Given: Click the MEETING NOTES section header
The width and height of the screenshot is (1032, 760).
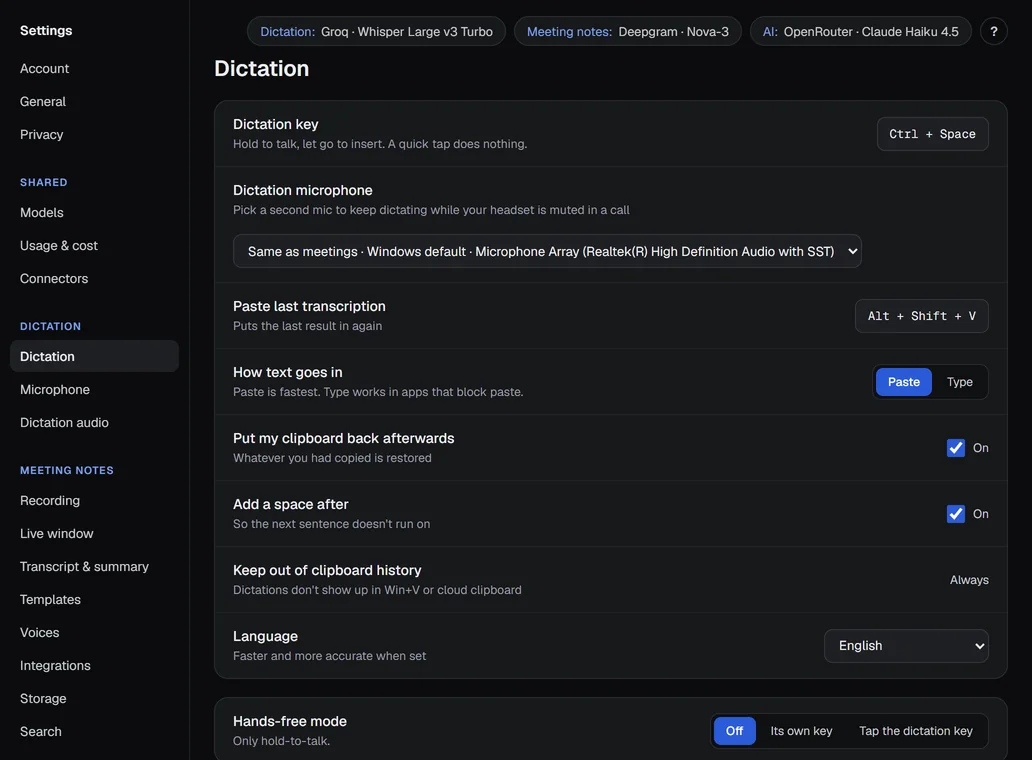Looking at the screenshot, I should (x=66, y=470).
